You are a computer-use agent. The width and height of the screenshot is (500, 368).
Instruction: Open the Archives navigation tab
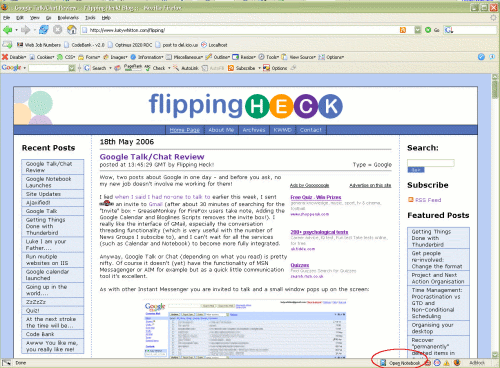(254, 130)
